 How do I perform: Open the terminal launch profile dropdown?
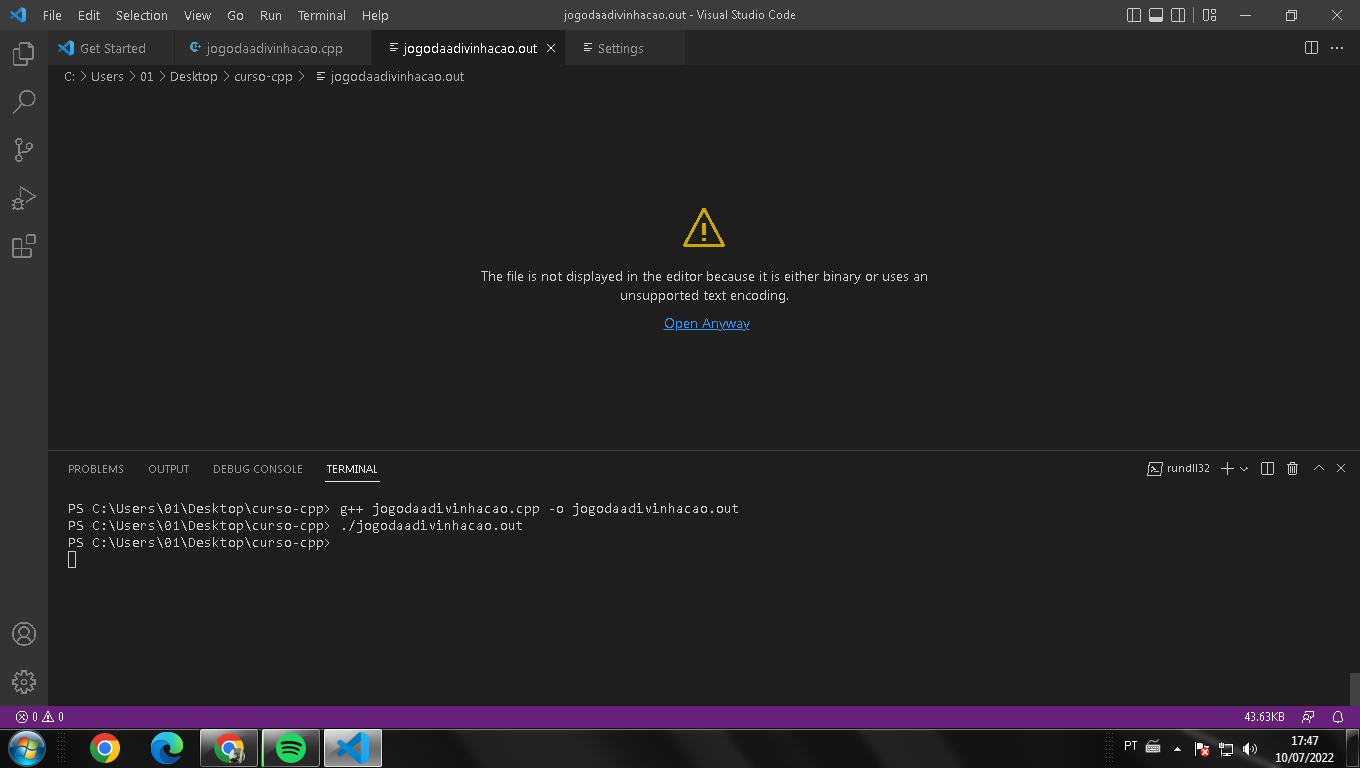[x=1244, y=469]
